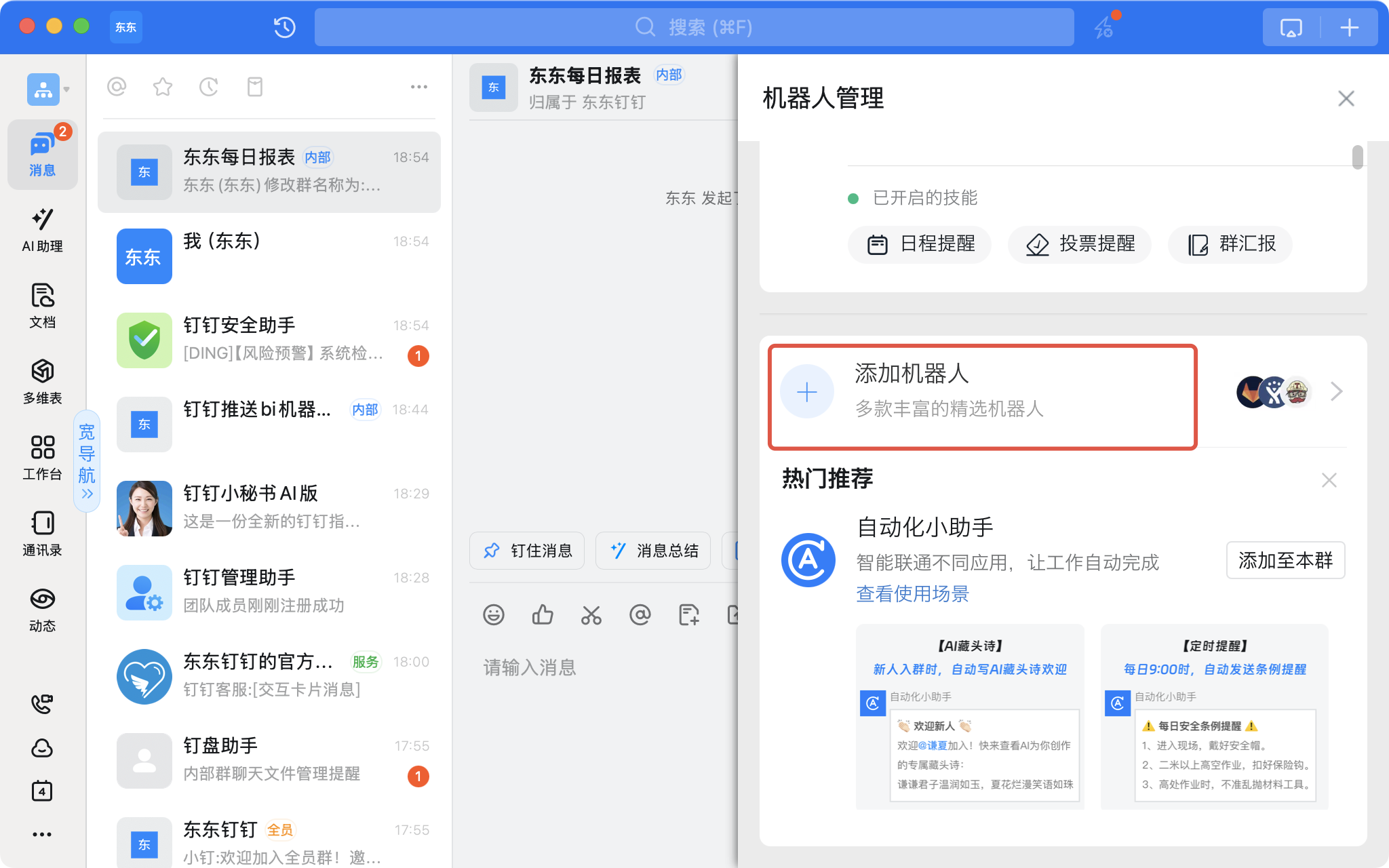Click the history clock icon in title bar
Image resolution: width=1389 pixels, height=868 pixels.
point(284,27)
